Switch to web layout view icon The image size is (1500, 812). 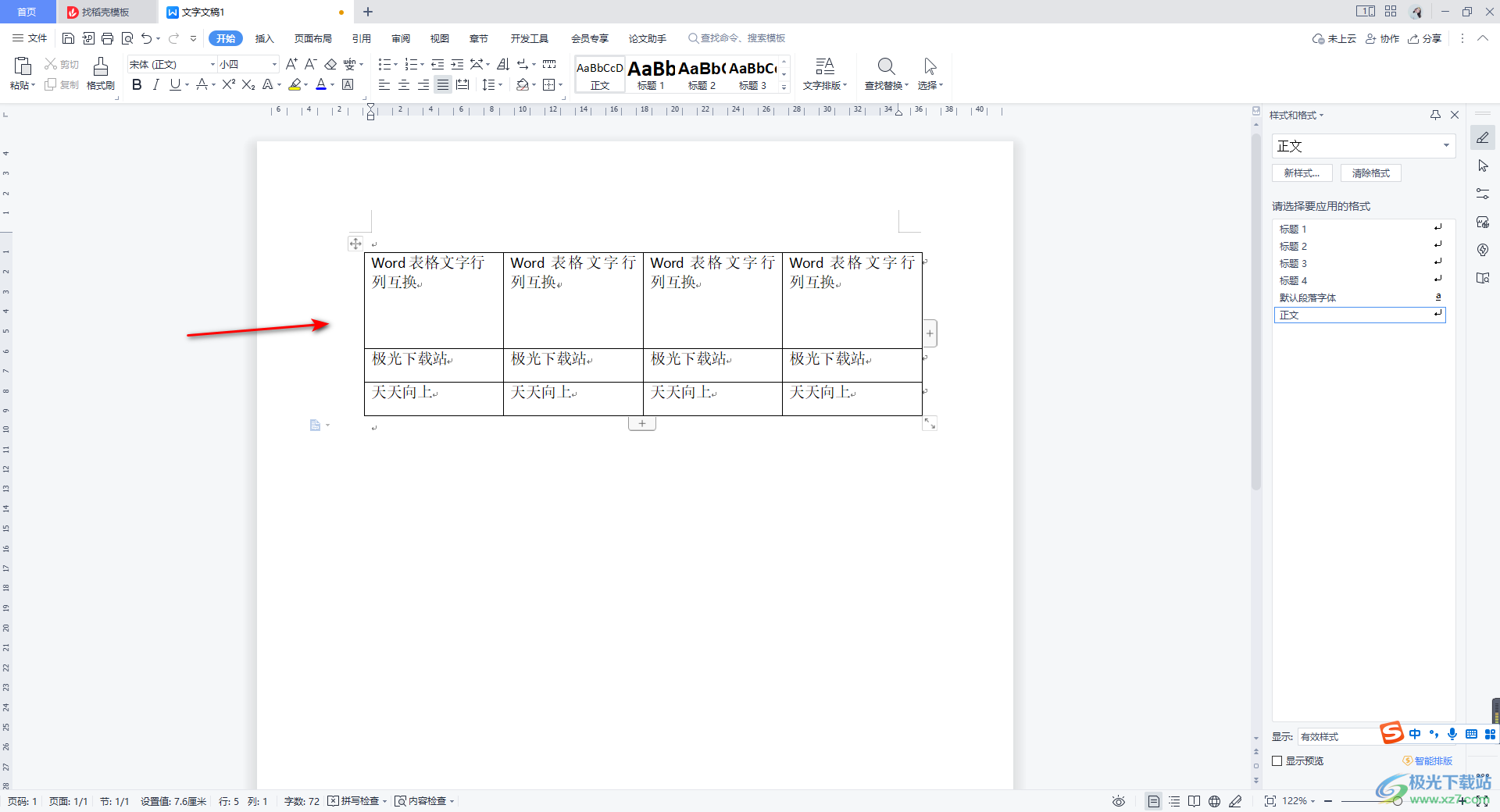(1214, 801)
